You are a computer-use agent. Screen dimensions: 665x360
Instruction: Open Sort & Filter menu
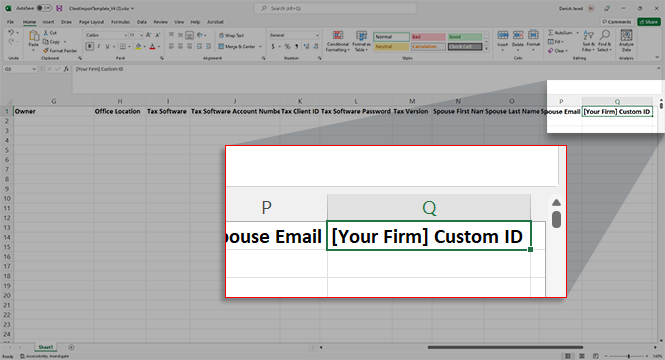click(588, 41)
